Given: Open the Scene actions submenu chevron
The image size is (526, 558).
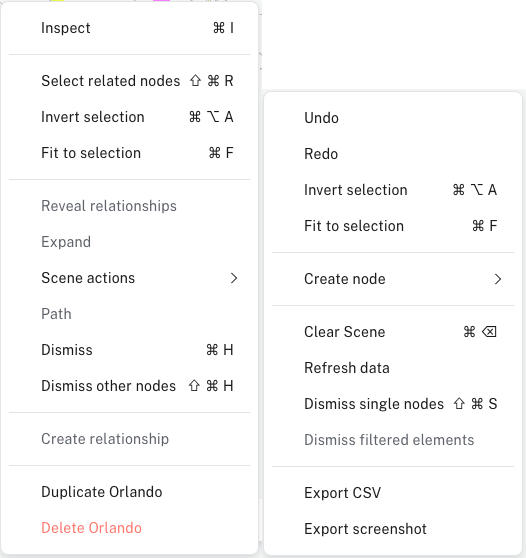Looking at the screenshot, I should tap(233, 278).
